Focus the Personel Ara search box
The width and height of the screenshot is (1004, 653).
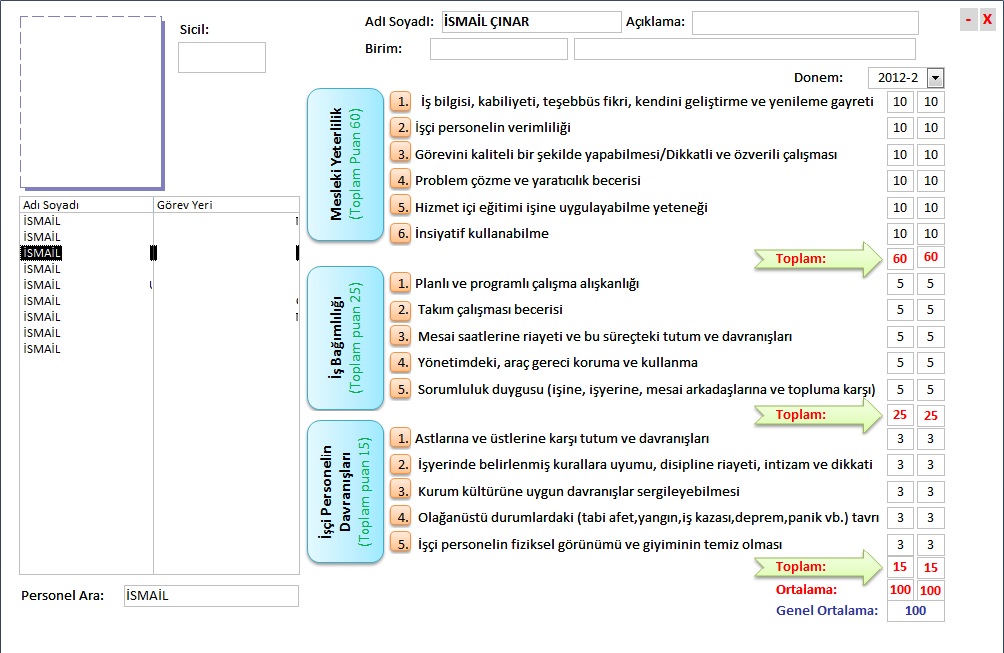click(210, 596)
